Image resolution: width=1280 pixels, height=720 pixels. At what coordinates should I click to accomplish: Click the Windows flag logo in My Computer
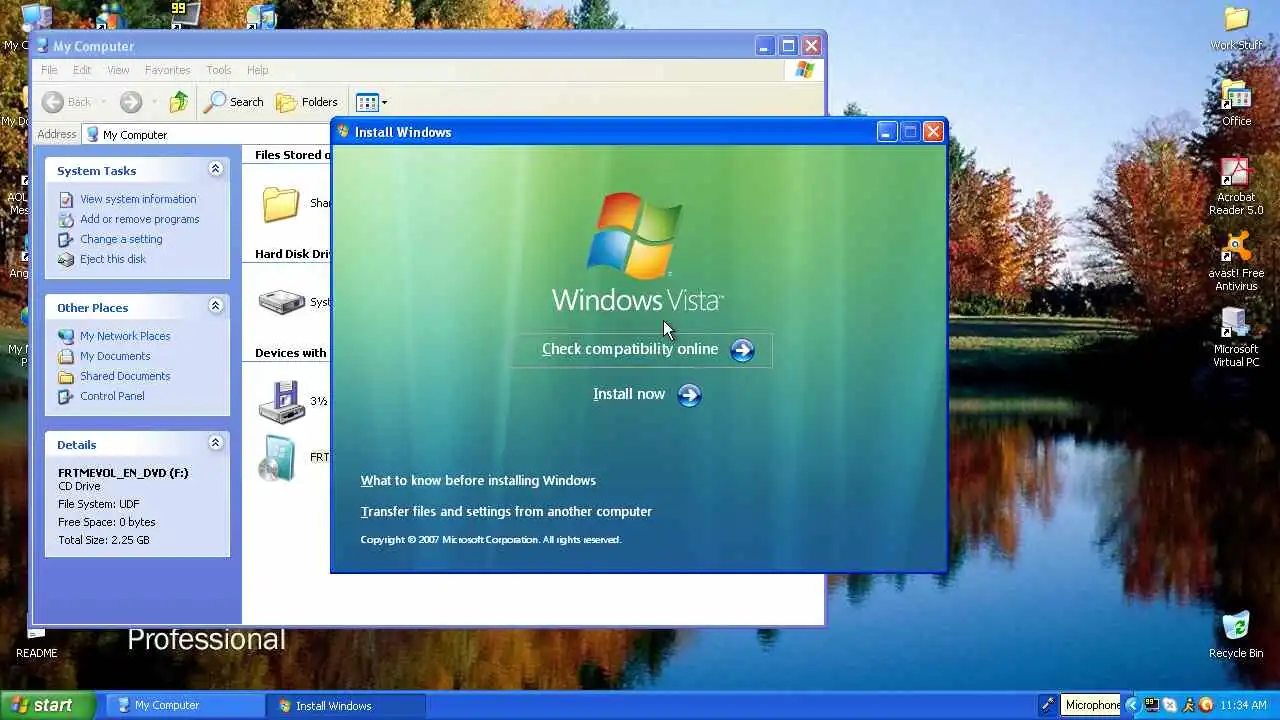(x=805, y=70)
